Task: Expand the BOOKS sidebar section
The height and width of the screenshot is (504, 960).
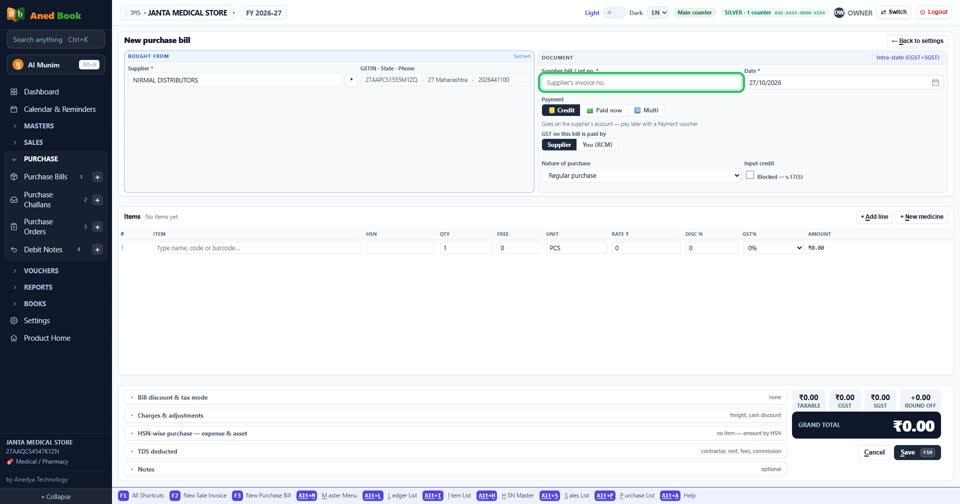Action: (35, 304)
